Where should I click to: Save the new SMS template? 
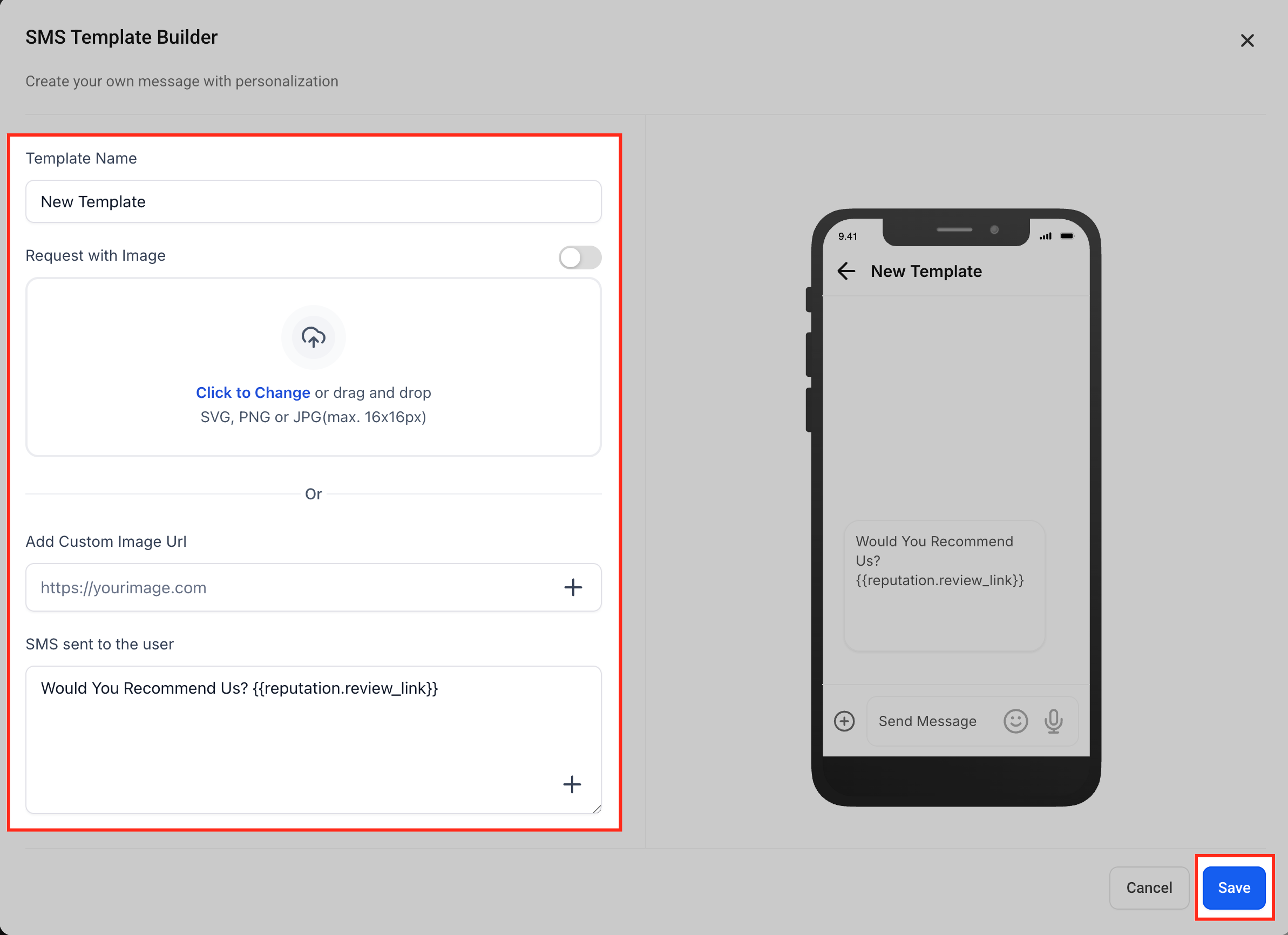click(x=1233, y=887)
